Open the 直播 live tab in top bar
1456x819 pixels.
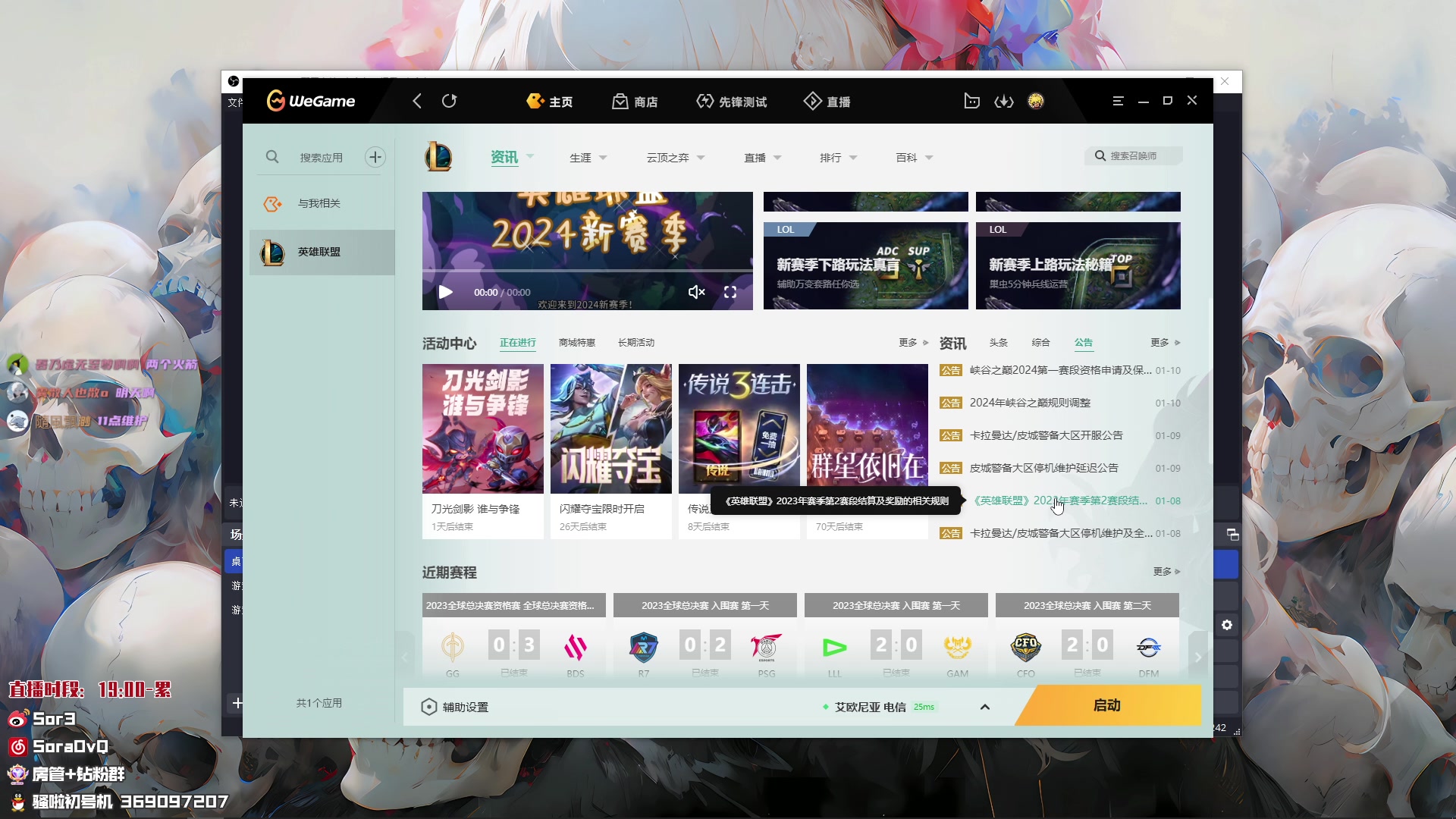coord(827,102)
